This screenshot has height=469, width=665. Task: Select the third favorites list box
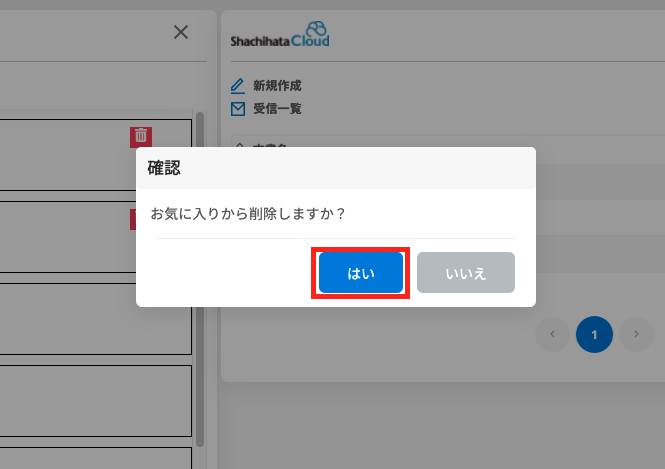click(x=95, y=319)
